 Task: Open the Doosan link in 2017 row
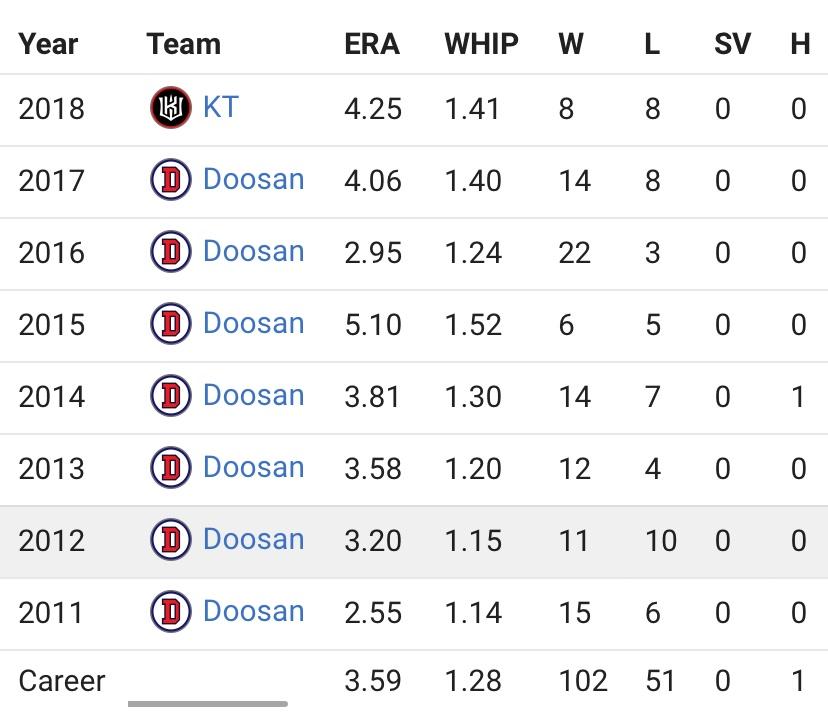(253, 180)
